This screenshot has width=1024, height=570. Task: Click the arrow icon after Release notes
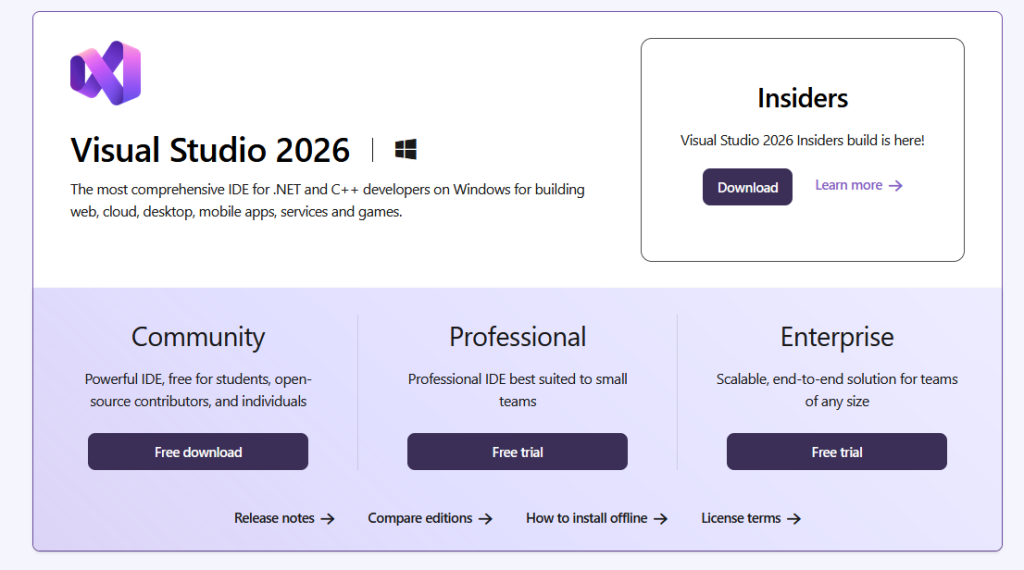328,519
